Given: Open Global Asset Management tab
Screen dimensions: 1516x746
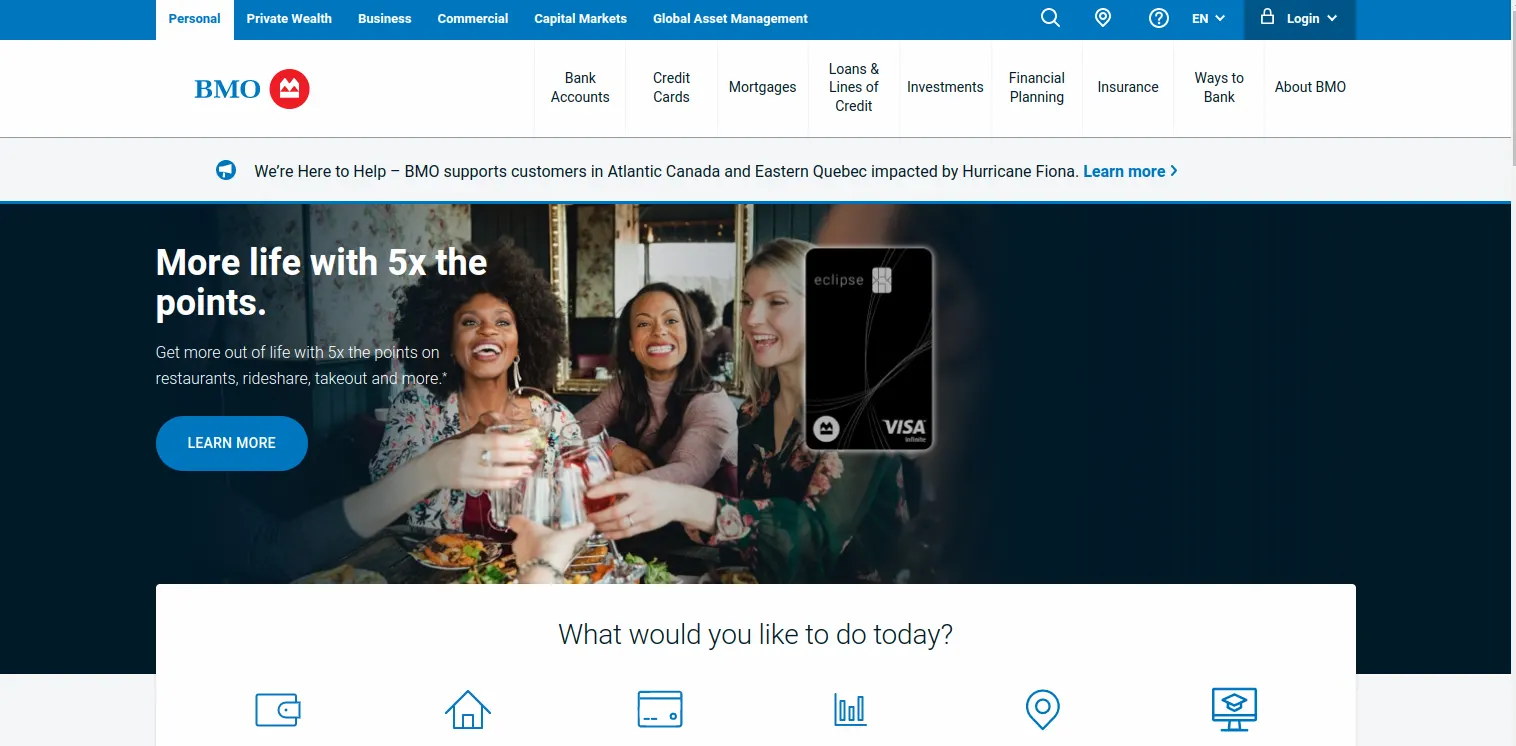Looking at the screenshot, I should pos(731,19).
